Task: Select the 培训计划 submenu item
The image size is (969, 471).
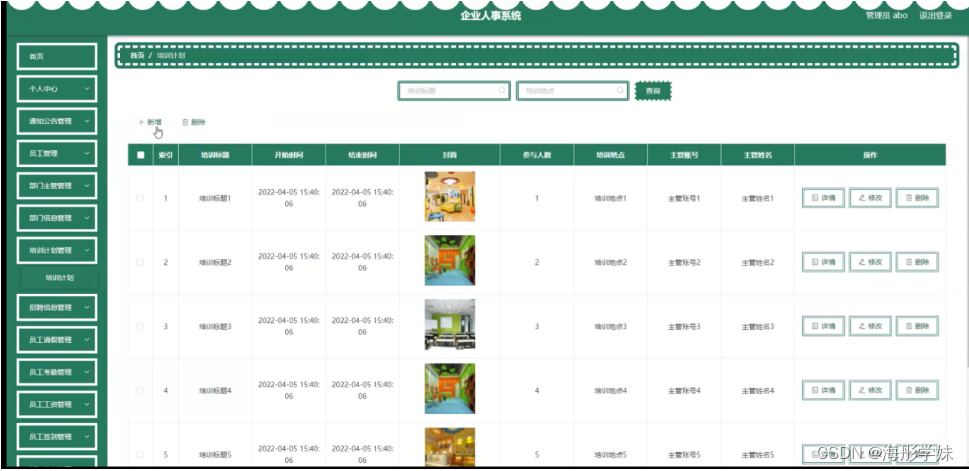Action: point(59,278)
